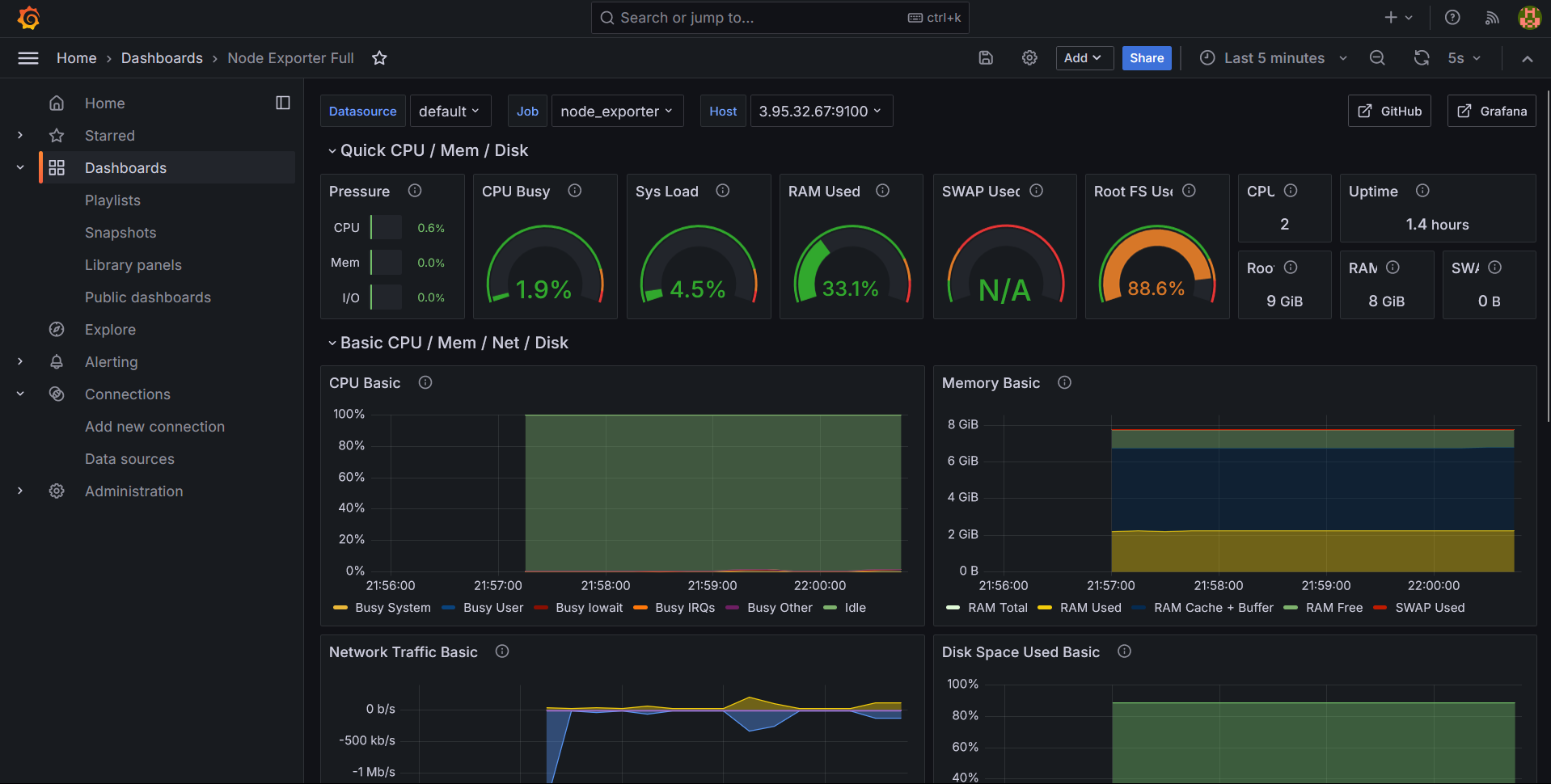Image resolution: width=1551 pixels, height=784 pixels.
Task: Show info for the Pressure panel
Action: tap(415, 191)
